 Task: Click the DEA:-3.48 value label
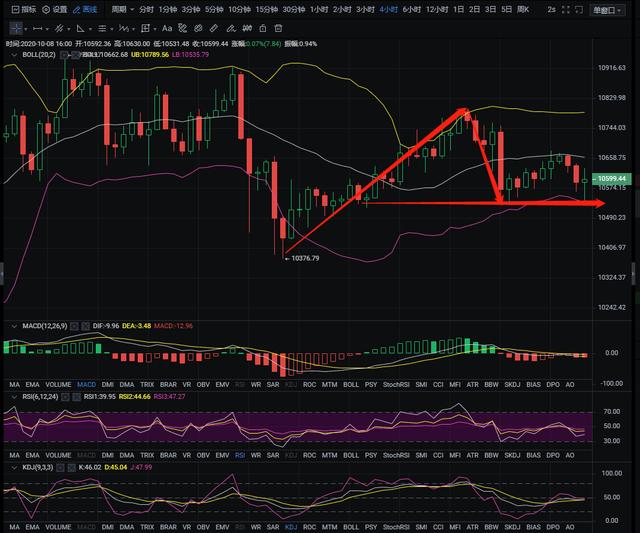pyautogui.click(x=136, y=326)
